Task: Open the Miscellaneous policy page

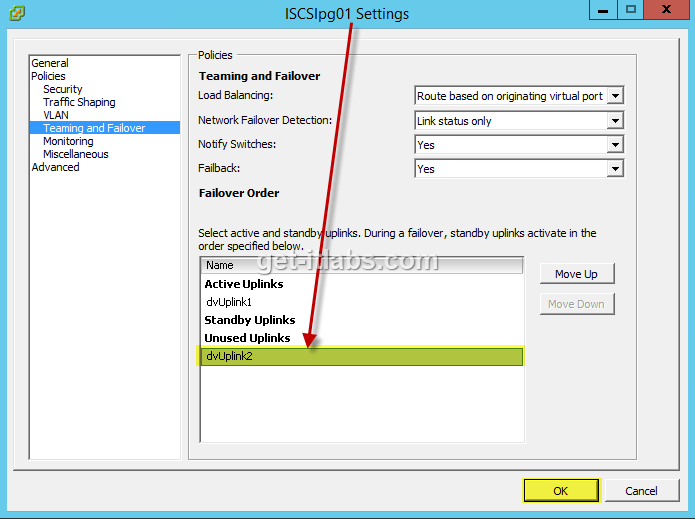Action: [x=76, y=154]
